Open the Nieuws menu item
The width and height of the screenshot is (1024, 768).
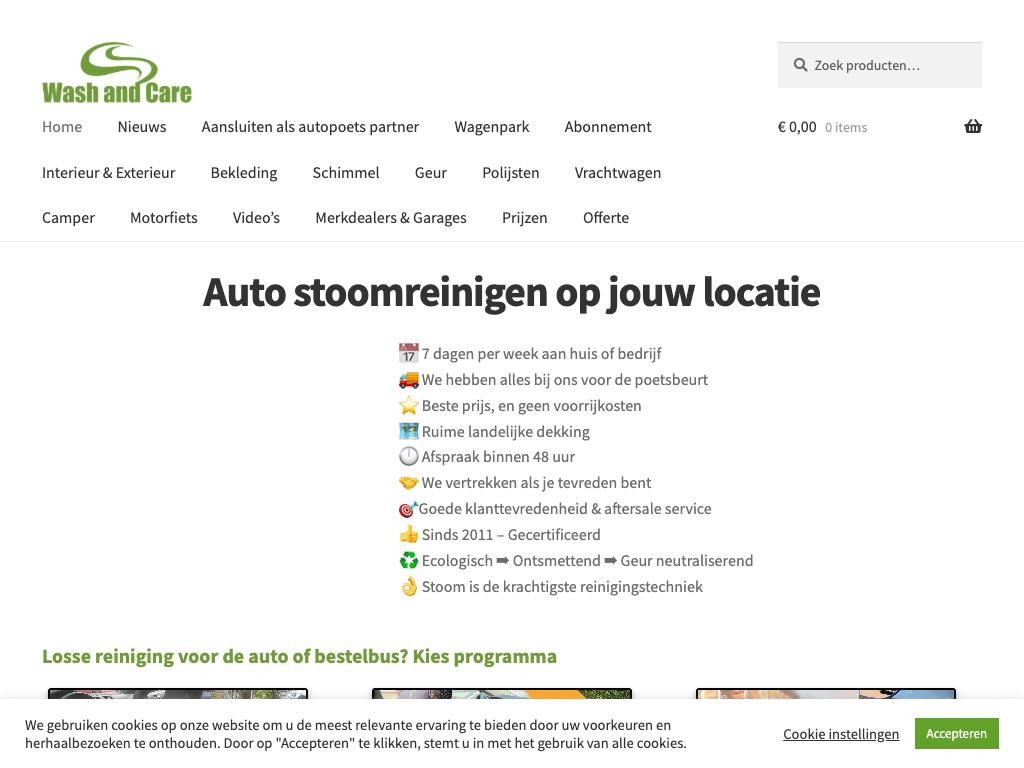pos(142,127)
